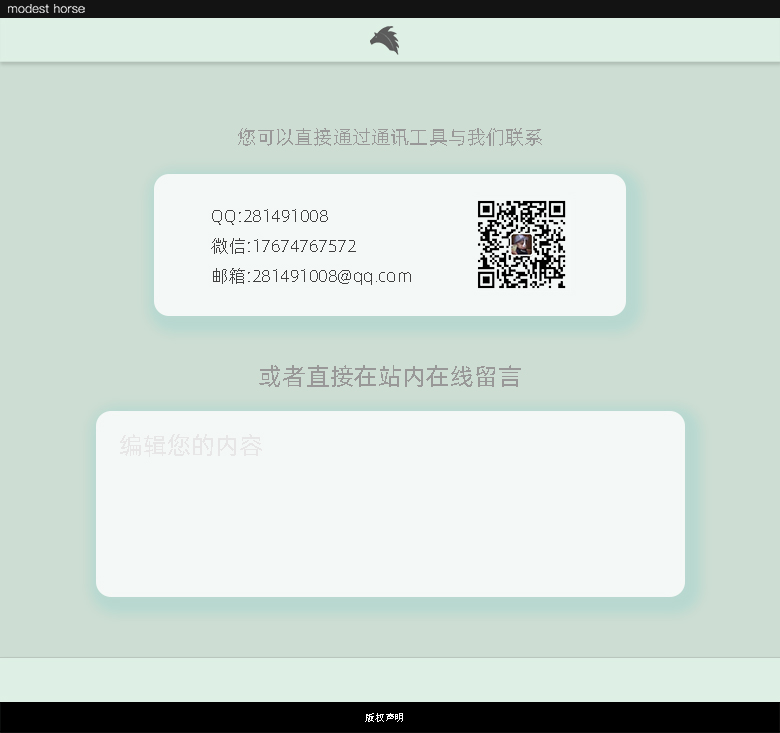Click the 'QQ:' label in contact card
780x733 pixels.
pos(225,216)
